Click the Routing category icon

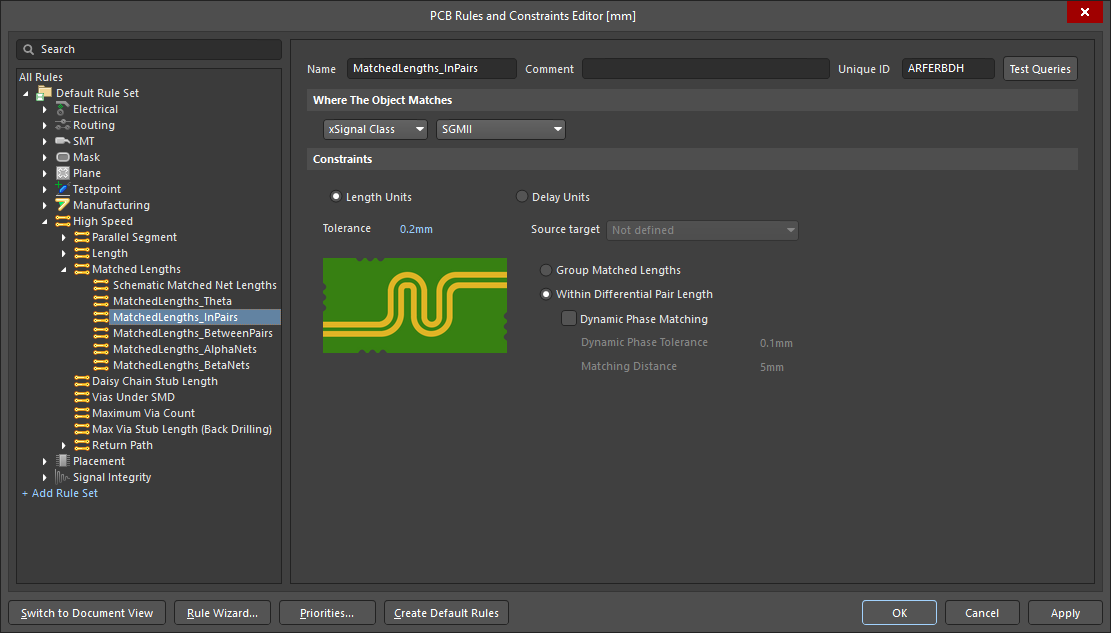(62, 125)
